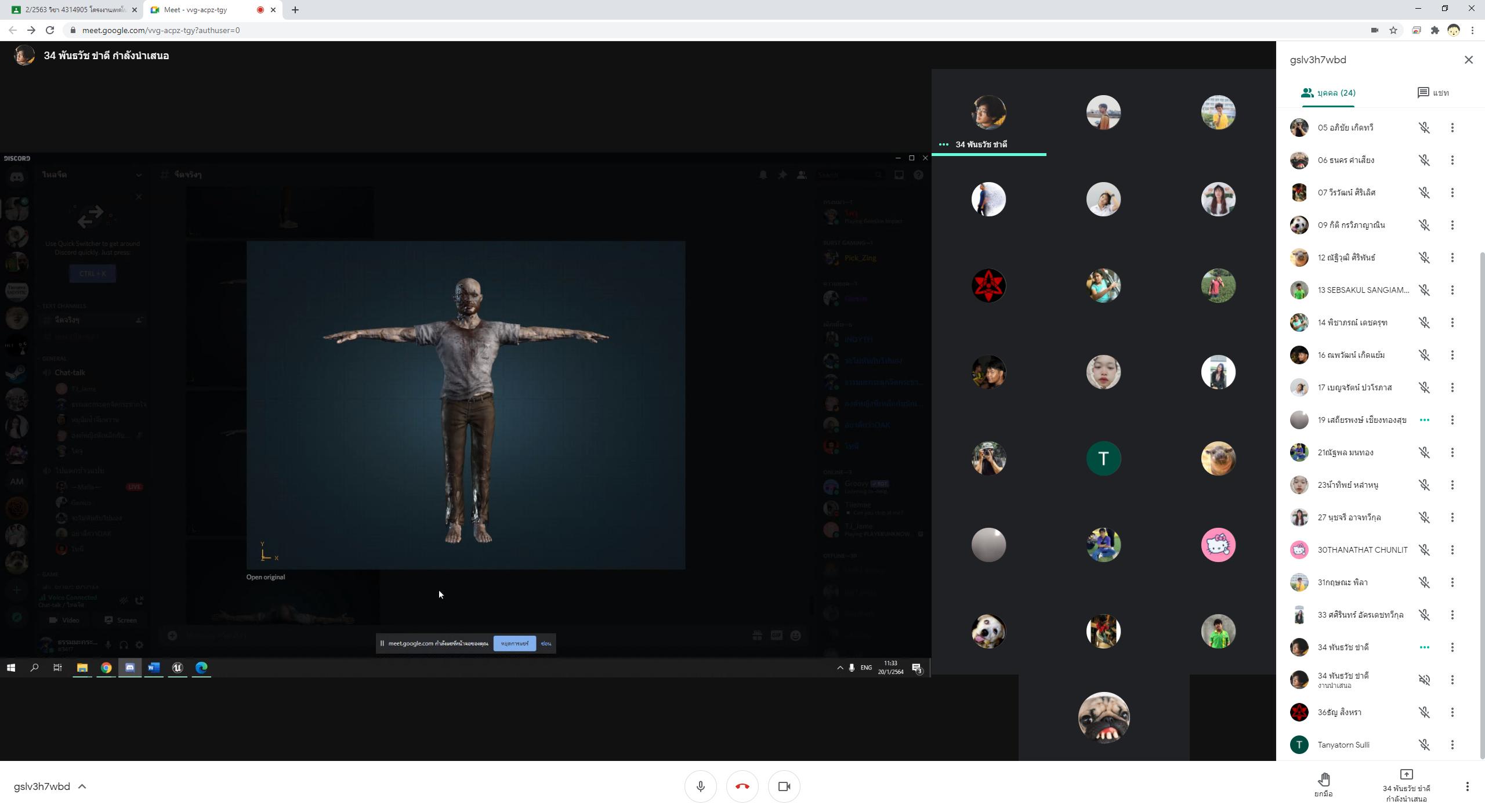Click the 34 พันธวัช ขำดี presenter tile

coord(988,113)
